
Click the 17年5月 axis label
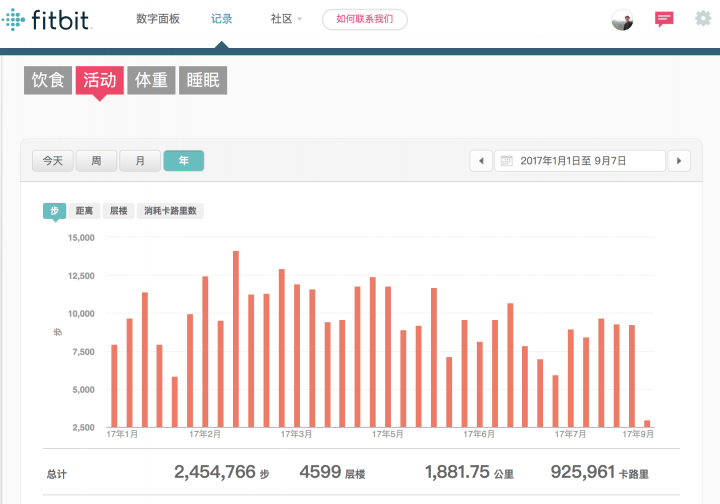pyautogui.click(x=388, y=434)
